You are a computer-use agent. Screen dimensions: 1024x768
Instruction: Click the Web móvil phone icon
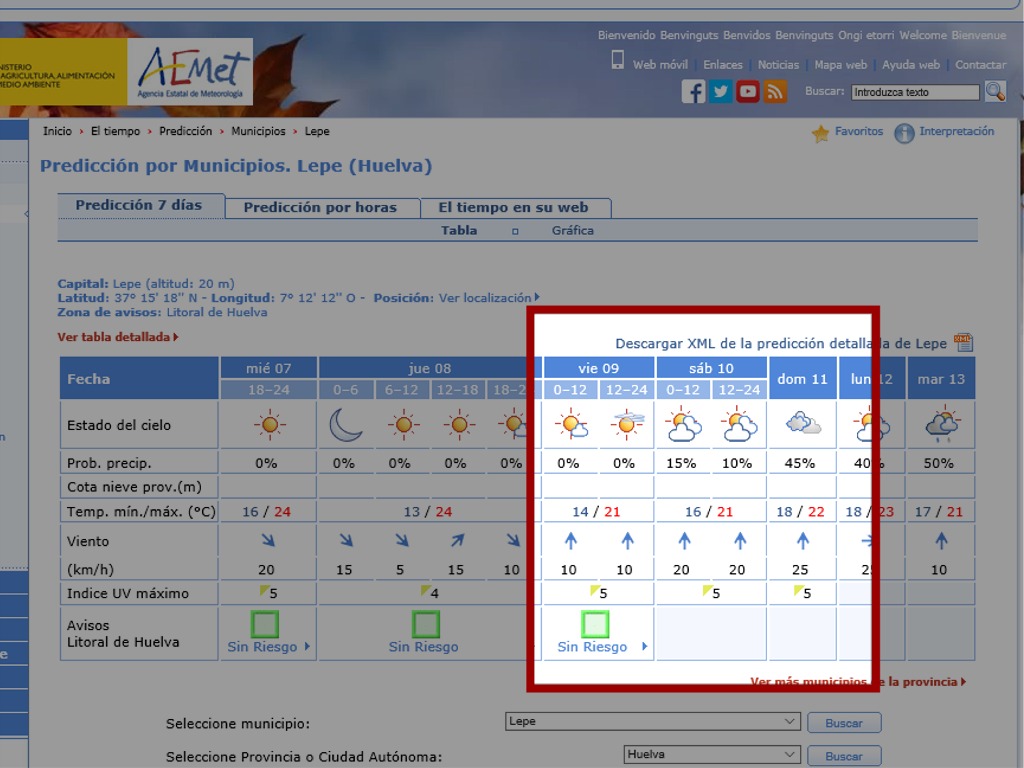[x=618, y=60]
